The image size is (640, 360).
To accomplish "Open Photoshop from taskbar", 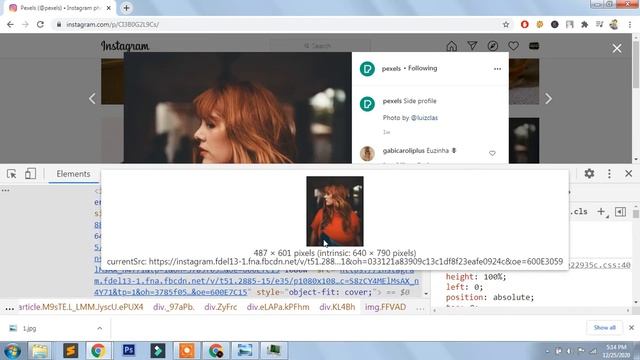I will pyautogui.click(x=129, y=351).
